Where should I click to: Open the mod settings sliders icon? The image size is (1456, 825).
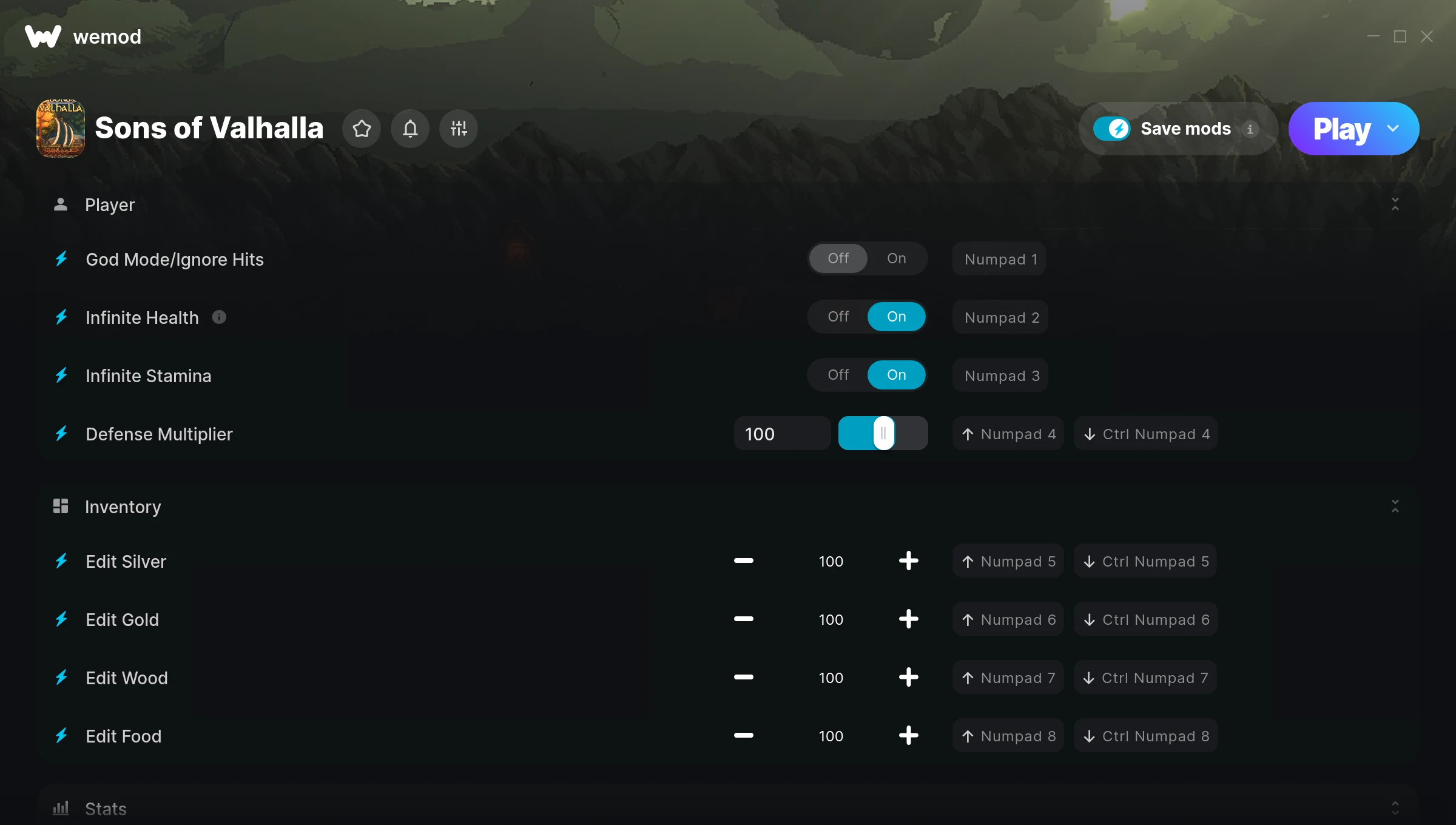click(x=459, y=129)
